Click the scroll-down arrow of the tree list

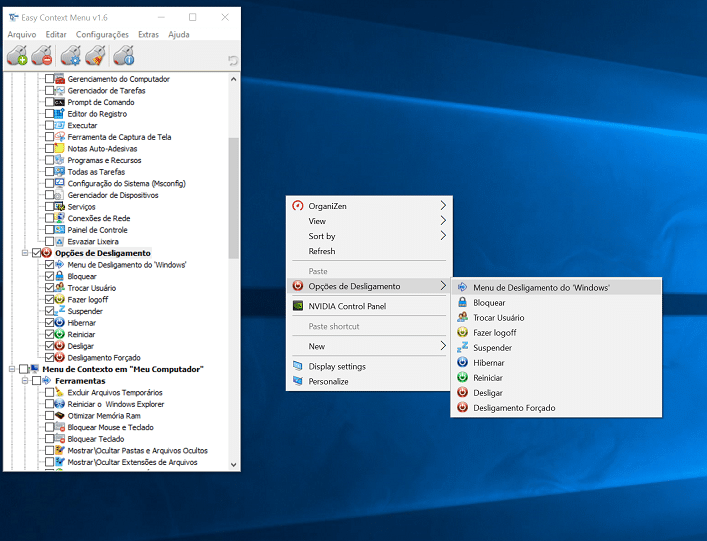tap(234, 464)
